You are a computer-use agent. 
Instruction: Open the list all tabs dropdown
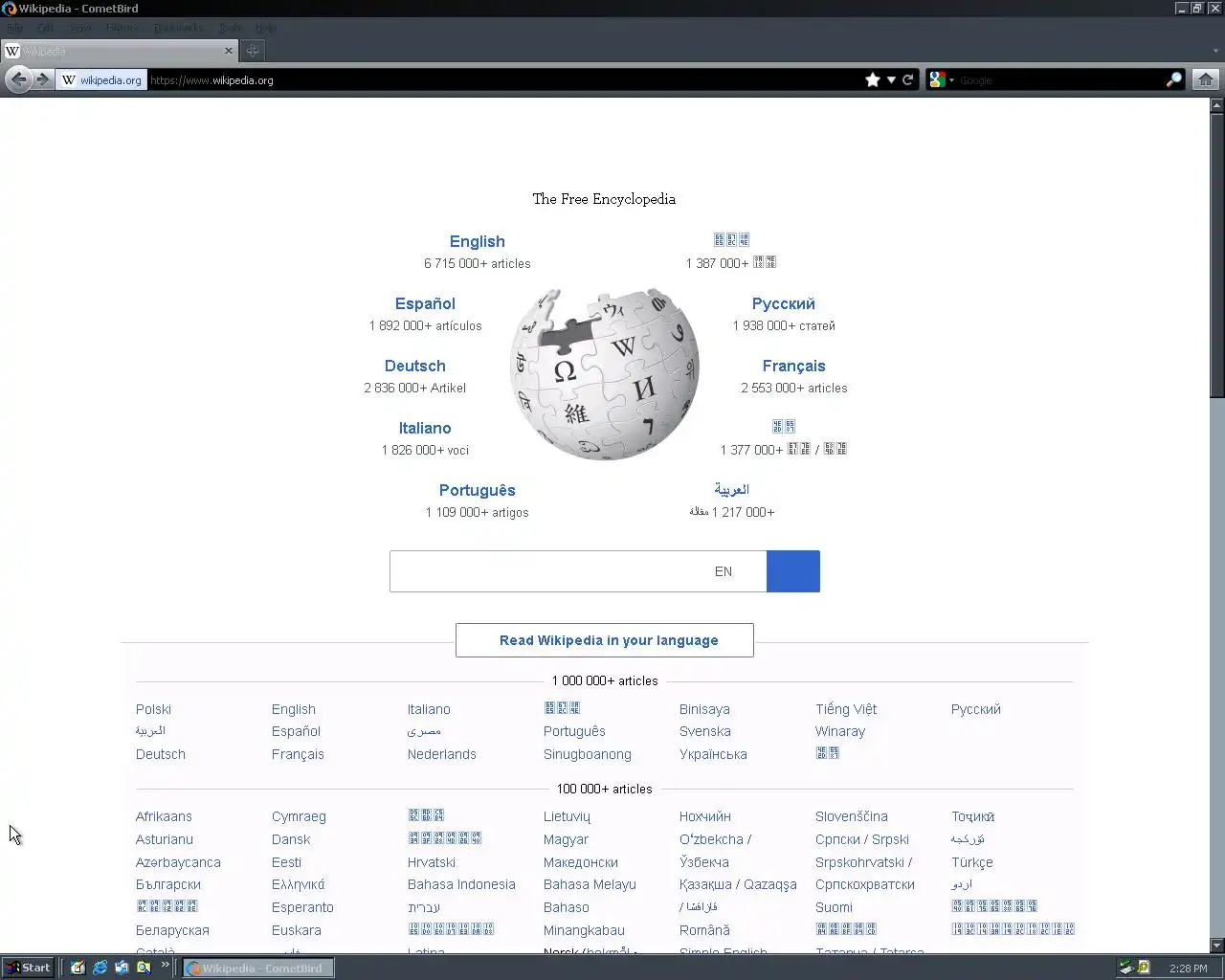tap(1215, 51)
